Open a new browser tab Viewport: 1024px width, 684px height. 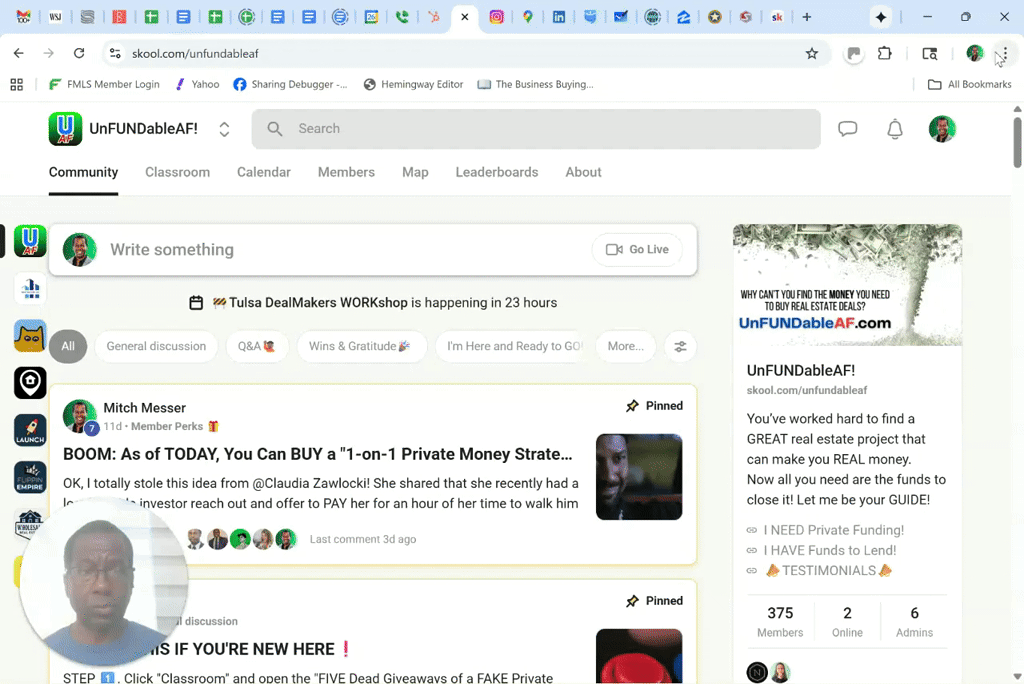pos(807,18)
